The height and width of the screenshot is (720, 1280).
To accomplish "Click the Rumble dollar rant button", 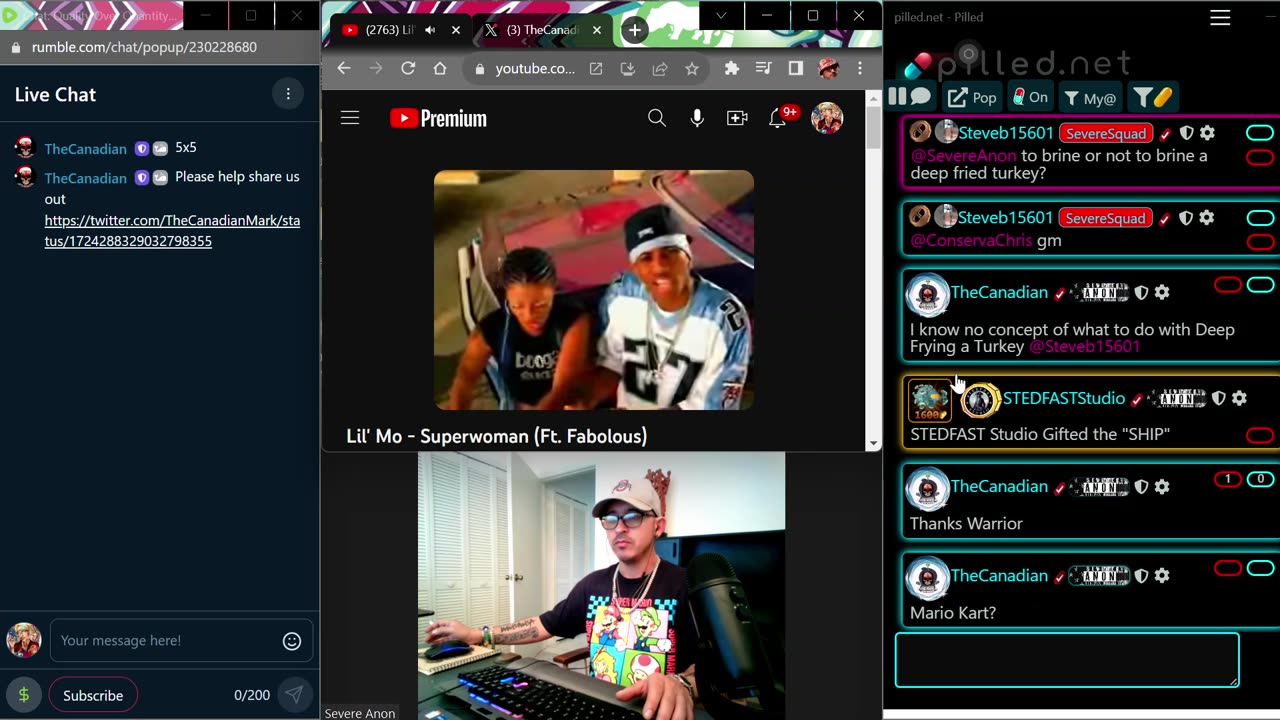I will point(24,695).
